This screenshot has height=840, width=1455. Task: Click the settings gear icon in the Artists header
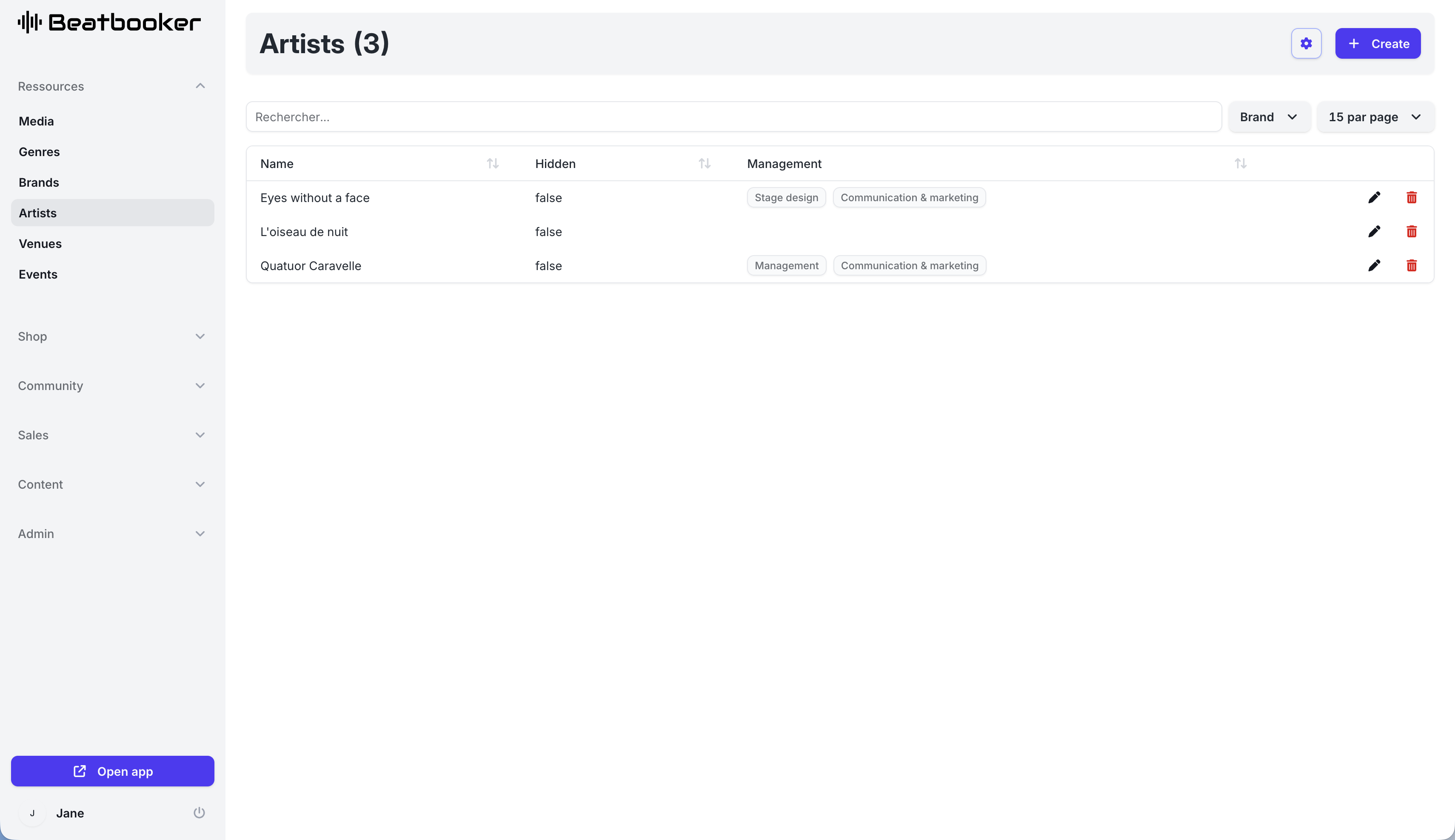[1306, 43]
